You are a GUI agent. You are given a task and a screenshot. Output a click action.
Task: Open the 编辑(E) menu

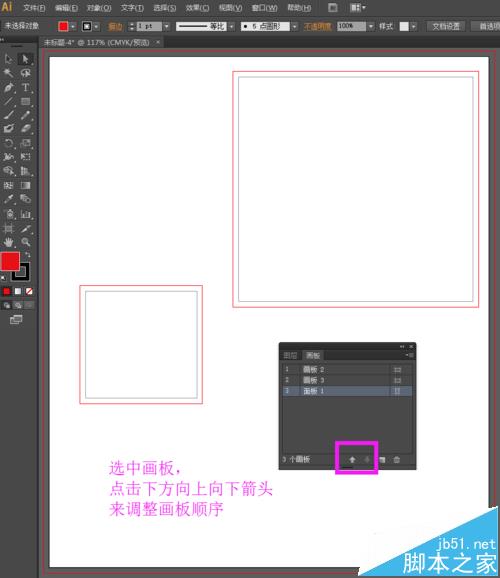(x=66, y=8)
